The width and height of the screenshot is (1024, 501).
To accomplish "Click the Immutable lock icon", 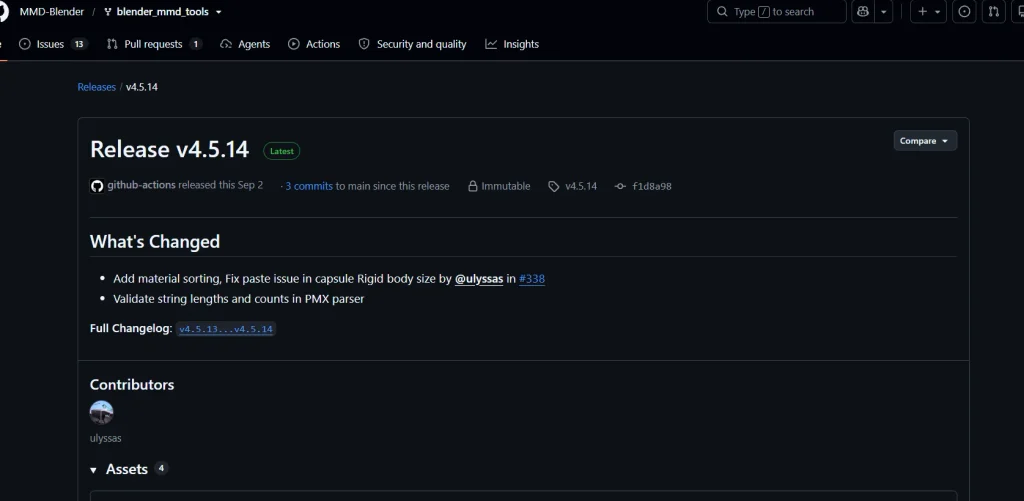I will pos(473,186).
